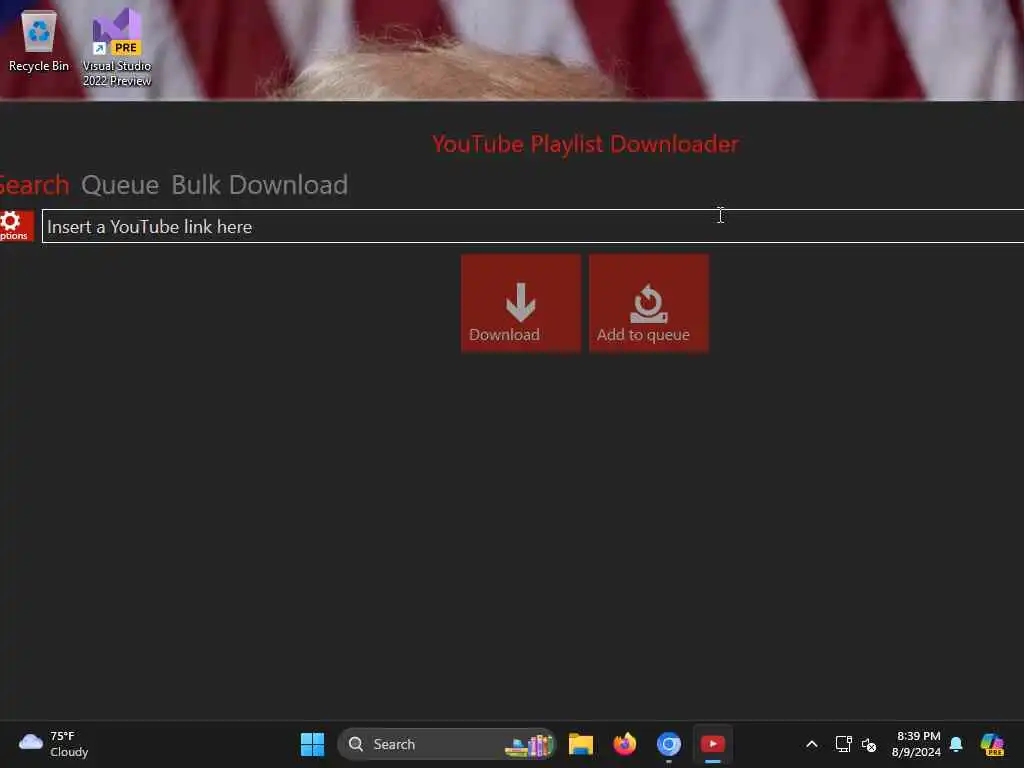Open Chromium browser from the taskbar
The width and height of the screenshot is (1024, 768).
click(669, 744)
